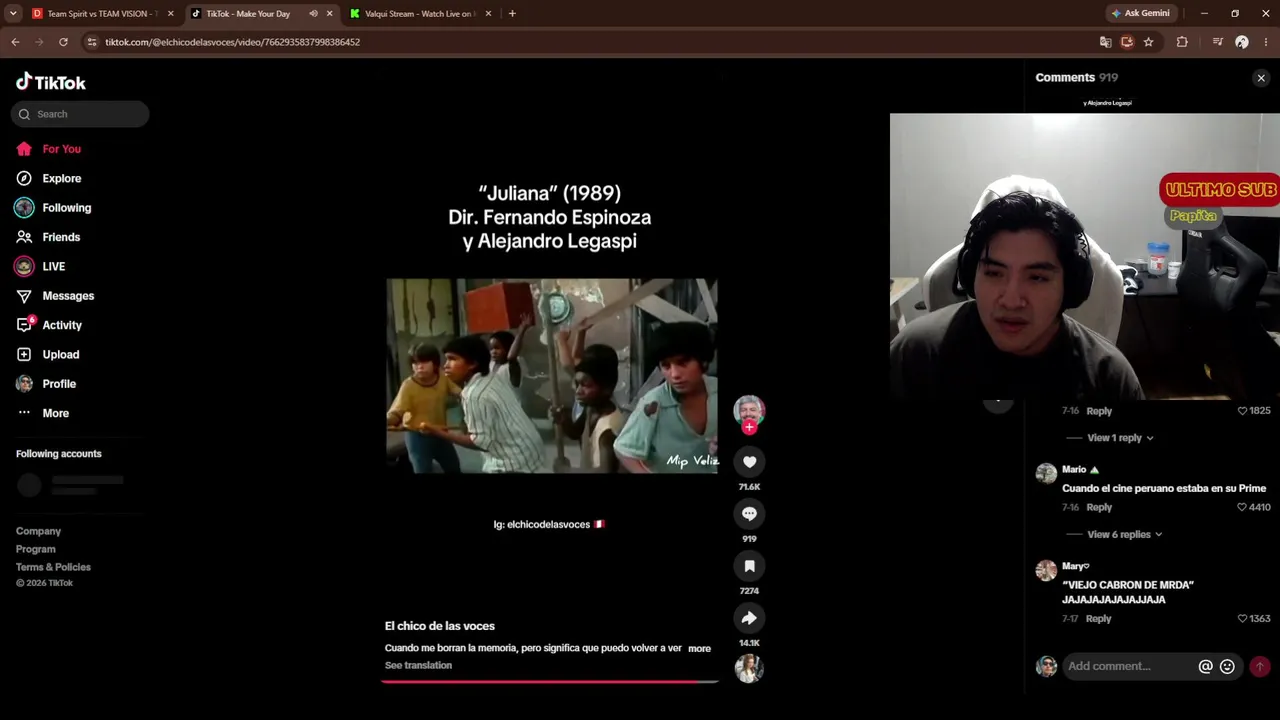Open the tab search dropdown
The image size is (1280, 720).
(x=13, y=14)
